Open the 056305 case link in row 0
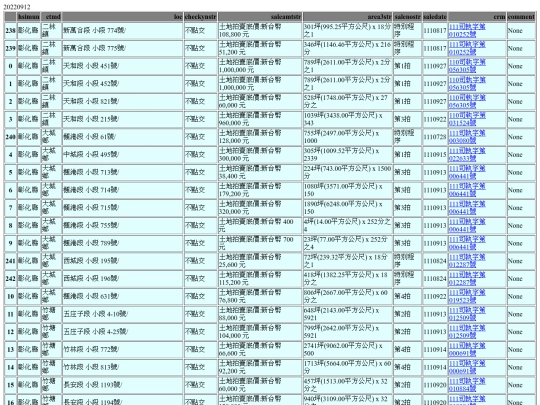This screenshot has height=405, width=540. pos(467,66)
